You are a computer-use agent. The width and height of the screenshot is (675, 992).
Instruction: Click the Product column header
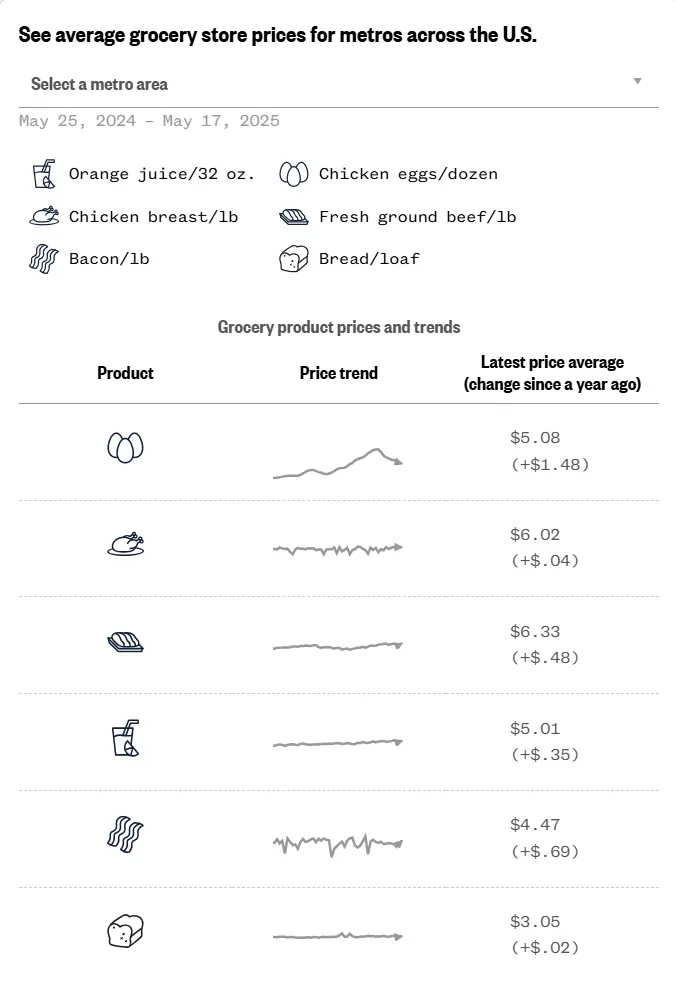(x=125, y=373)
